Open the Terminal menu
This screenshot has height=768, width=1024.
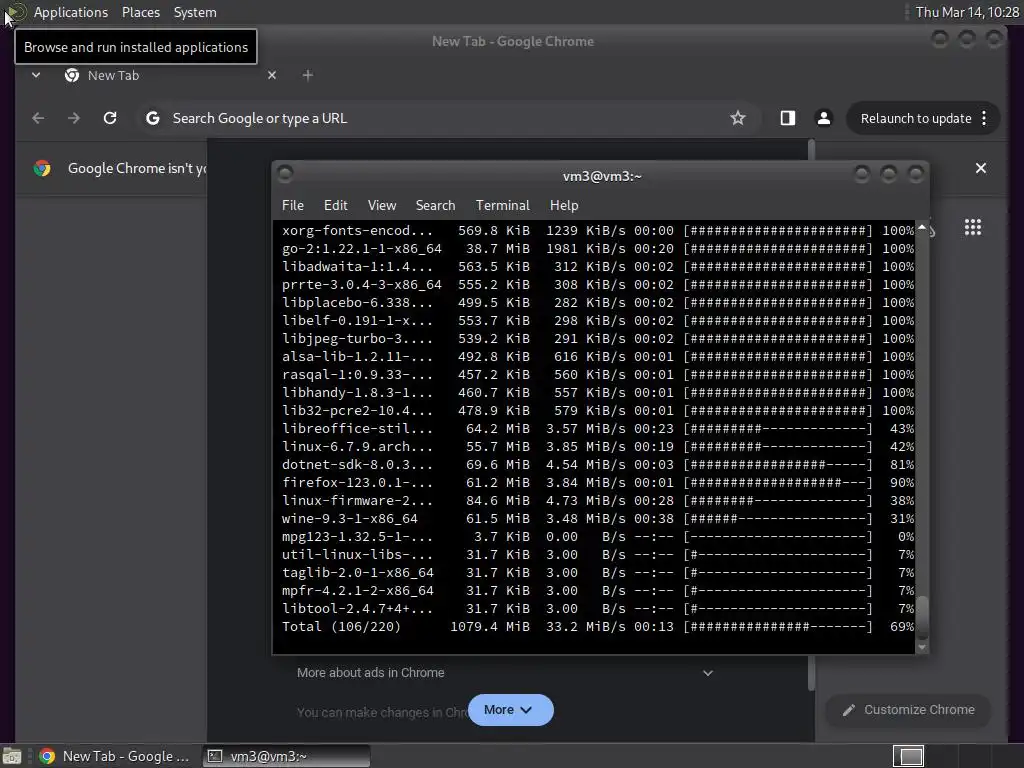(x=503, y=205)
